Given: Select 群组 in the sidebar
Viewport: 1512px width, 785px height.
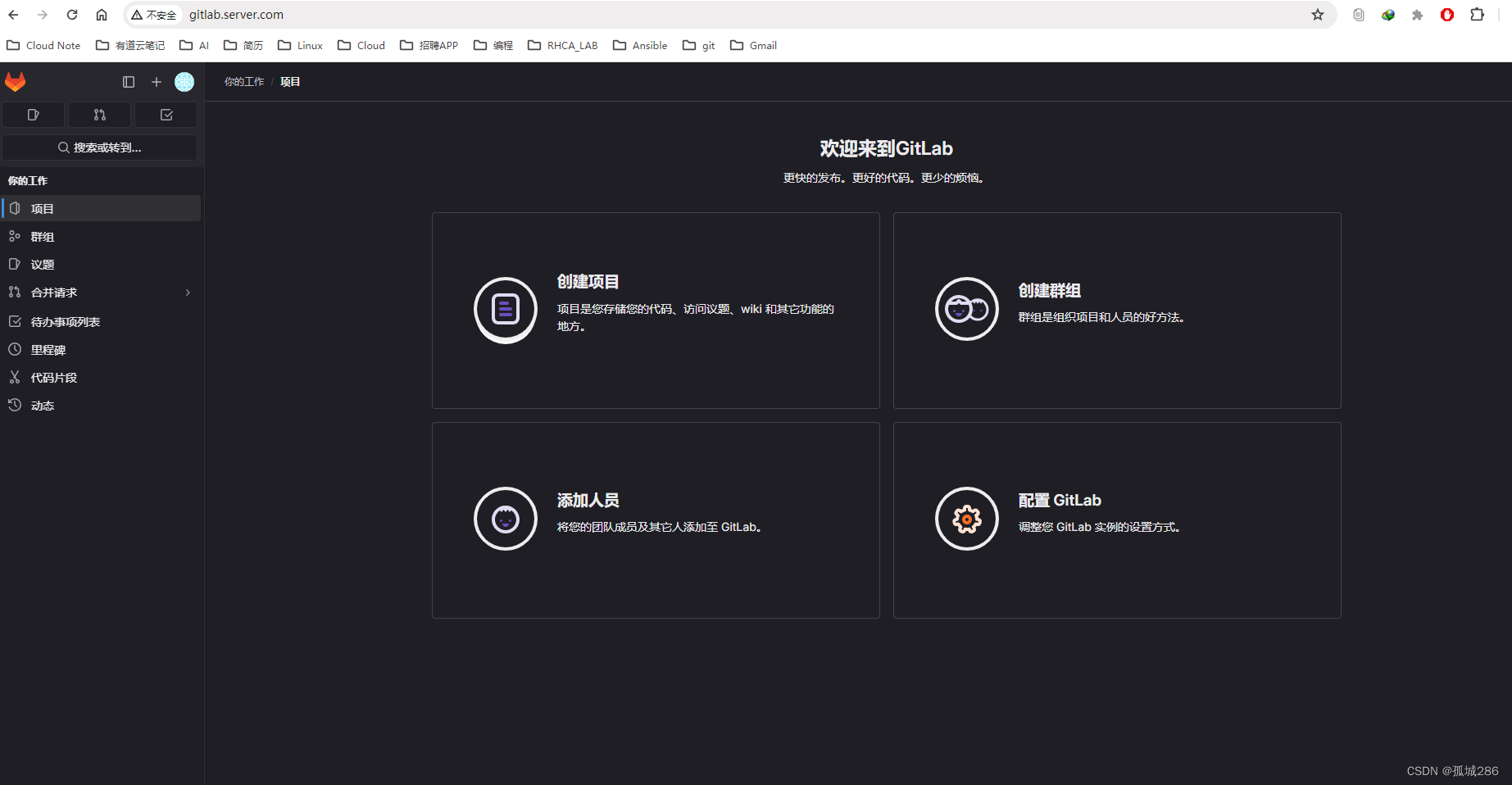Looking at the screenshot, I should (x=101, y=236).
